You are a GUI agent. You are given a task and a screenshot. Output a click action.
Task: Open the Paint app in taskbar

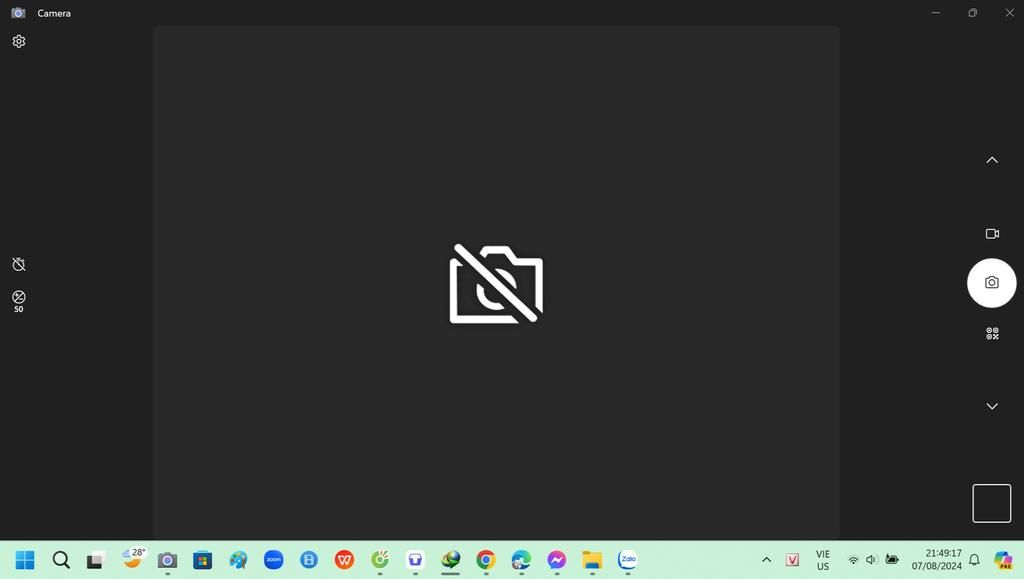click(x=238, y=560)
